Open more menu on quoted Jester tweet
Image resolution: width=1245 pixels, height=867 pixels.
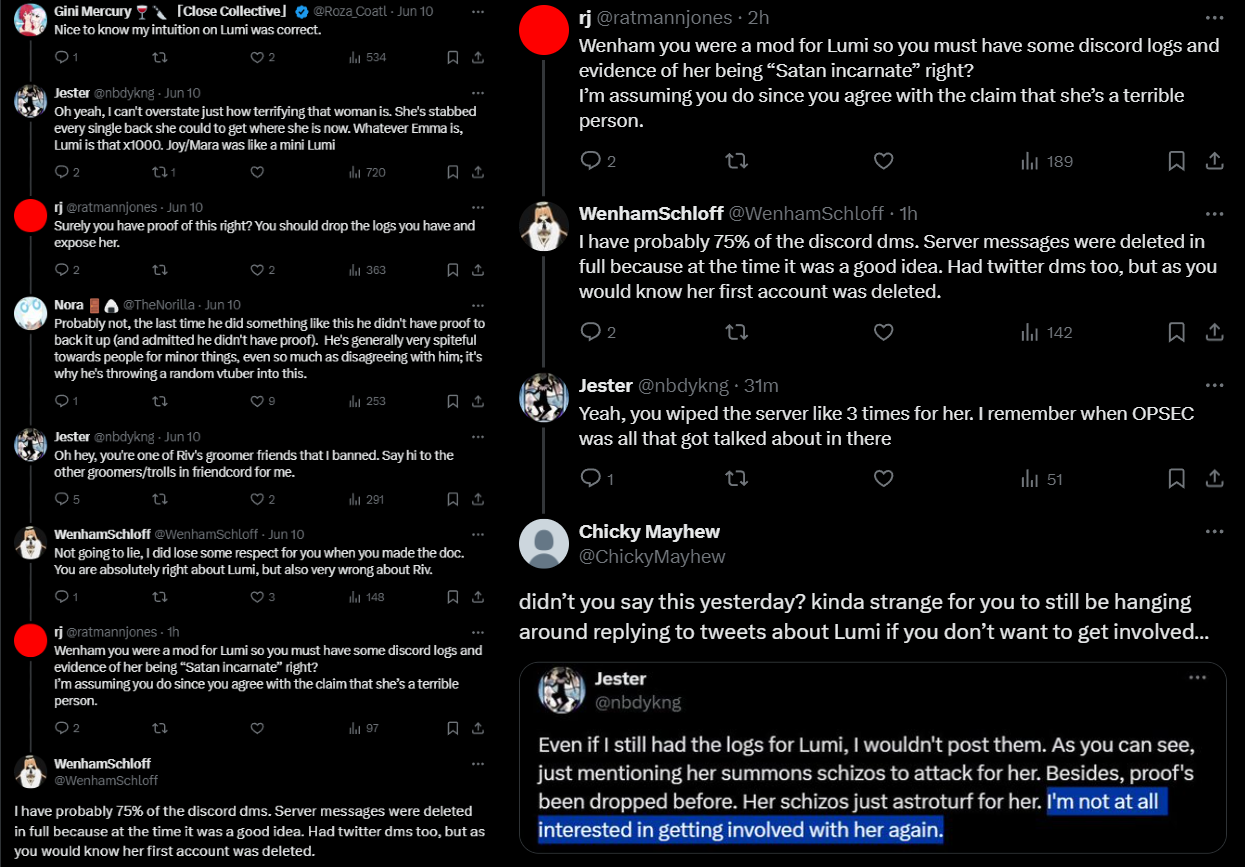(1197, 678)
